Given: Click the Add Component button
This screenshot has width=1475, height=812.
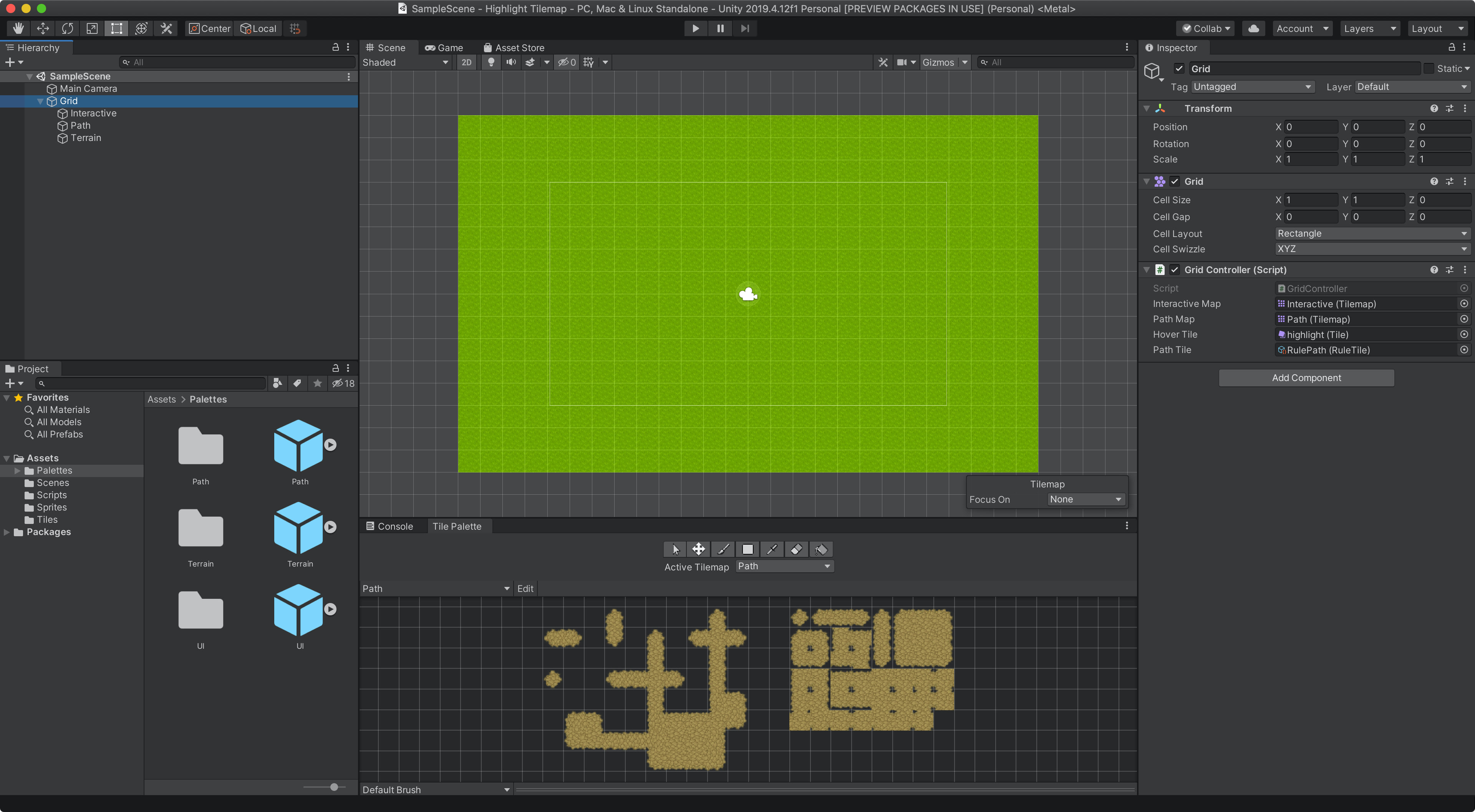Looking at the screenshot, I should tap(1307, 377).
